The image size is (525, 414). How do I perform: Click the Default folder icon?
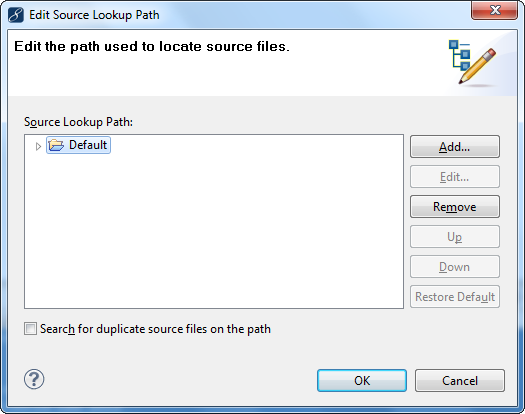[x=56, y=145]
